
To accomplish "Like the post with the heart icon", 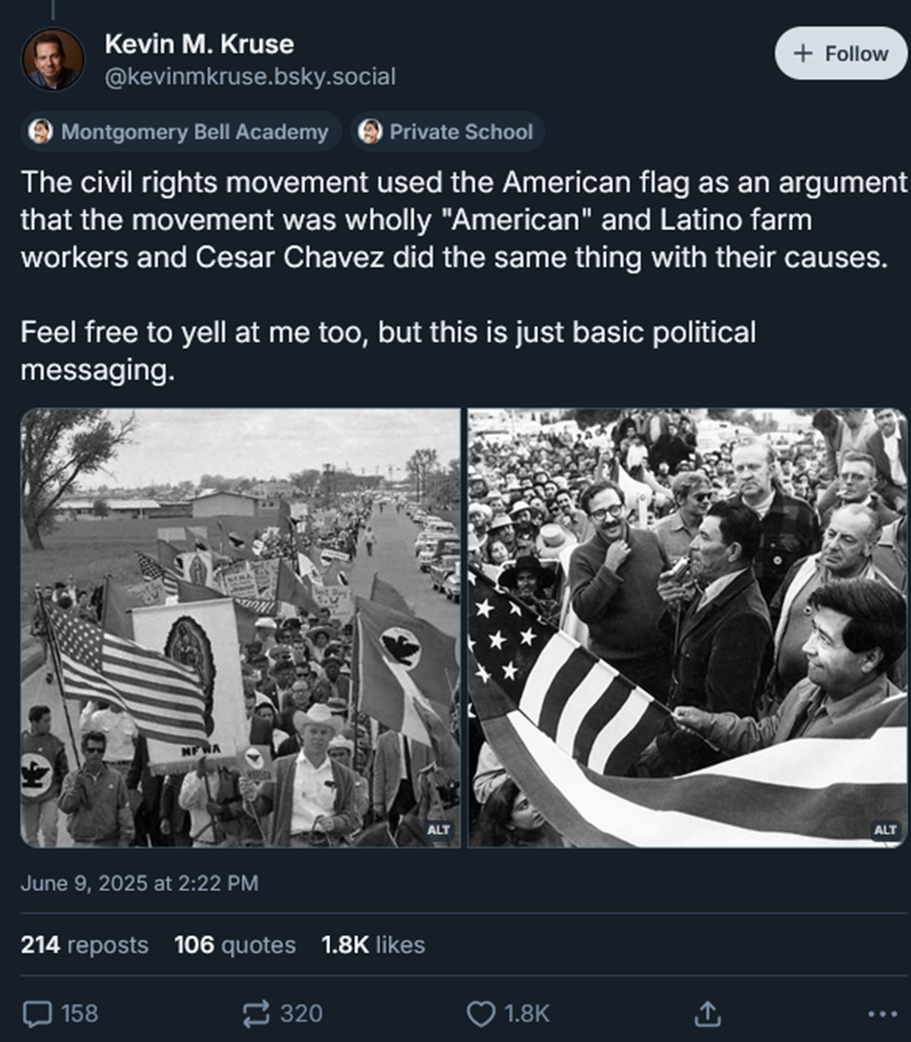I will (481, 1013).
